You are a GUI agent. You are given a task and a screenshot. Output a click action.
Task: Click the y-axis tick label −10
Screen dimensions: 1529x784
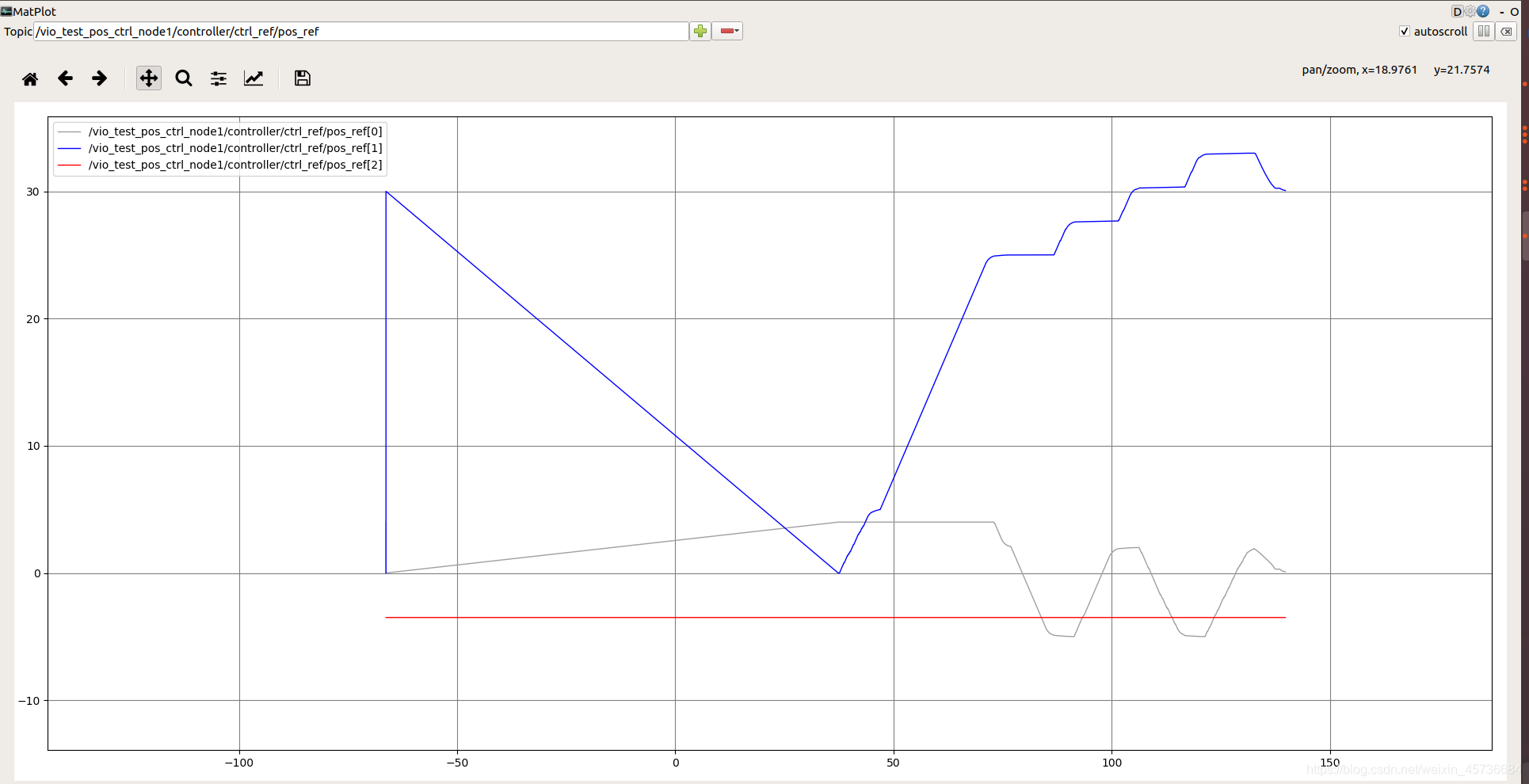click(x=29, y=701)
